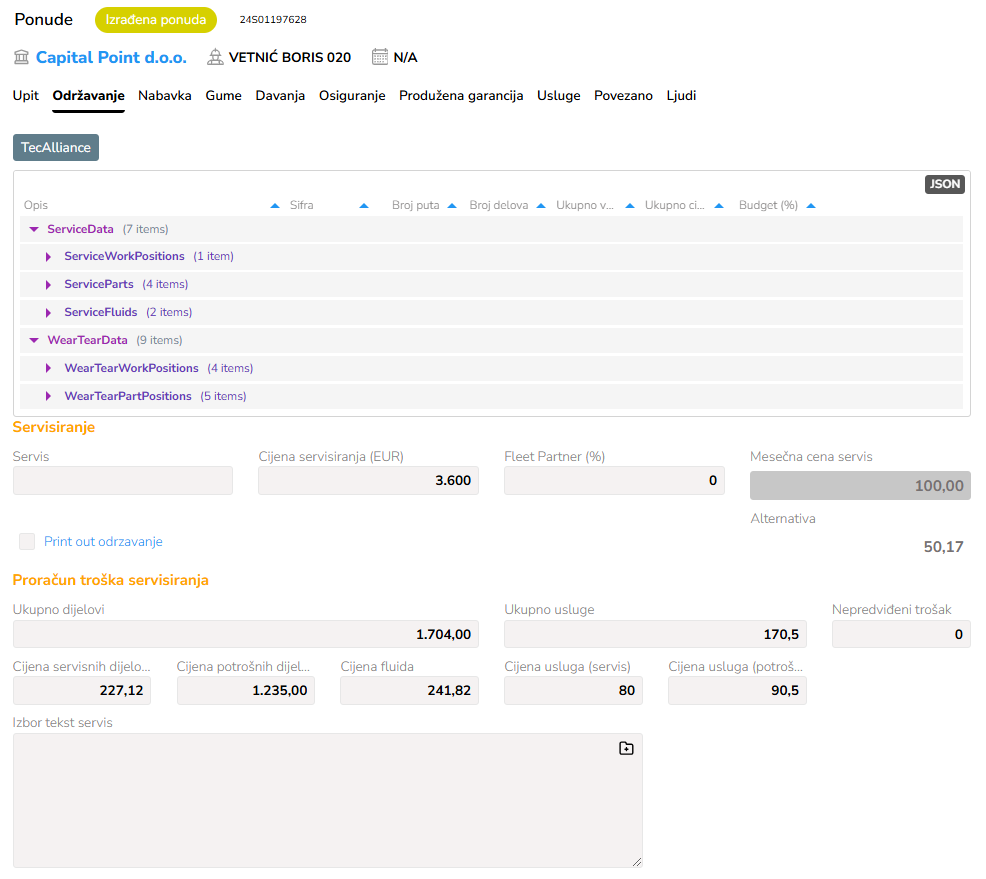
Task: Click the calendar icon beside N/A
Action: point(380,57)
